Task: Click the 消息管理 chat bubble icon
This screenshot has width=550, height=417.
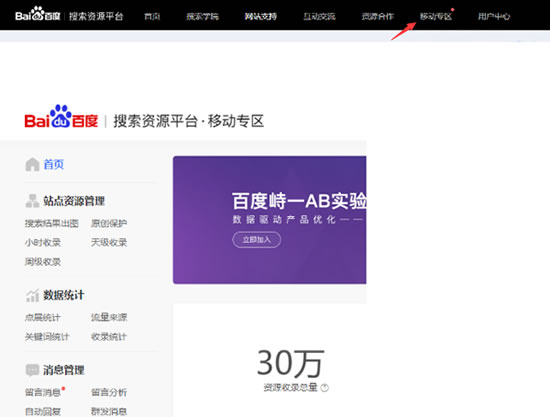Action: pyautogui.click(x=32, y=370)
